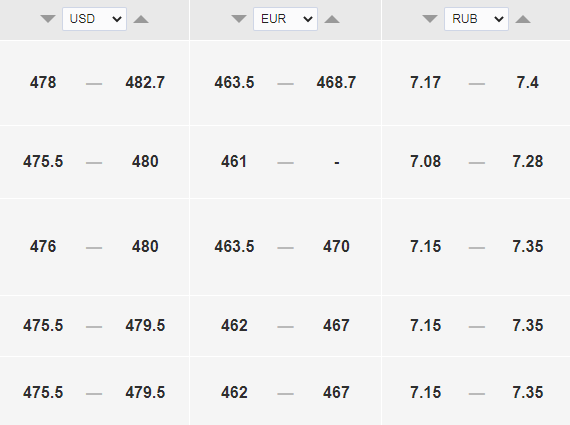The height and width of the screenshot is (425, 570).
Task: Select the RUB buy rate 7.17
Action: (425, 83)
